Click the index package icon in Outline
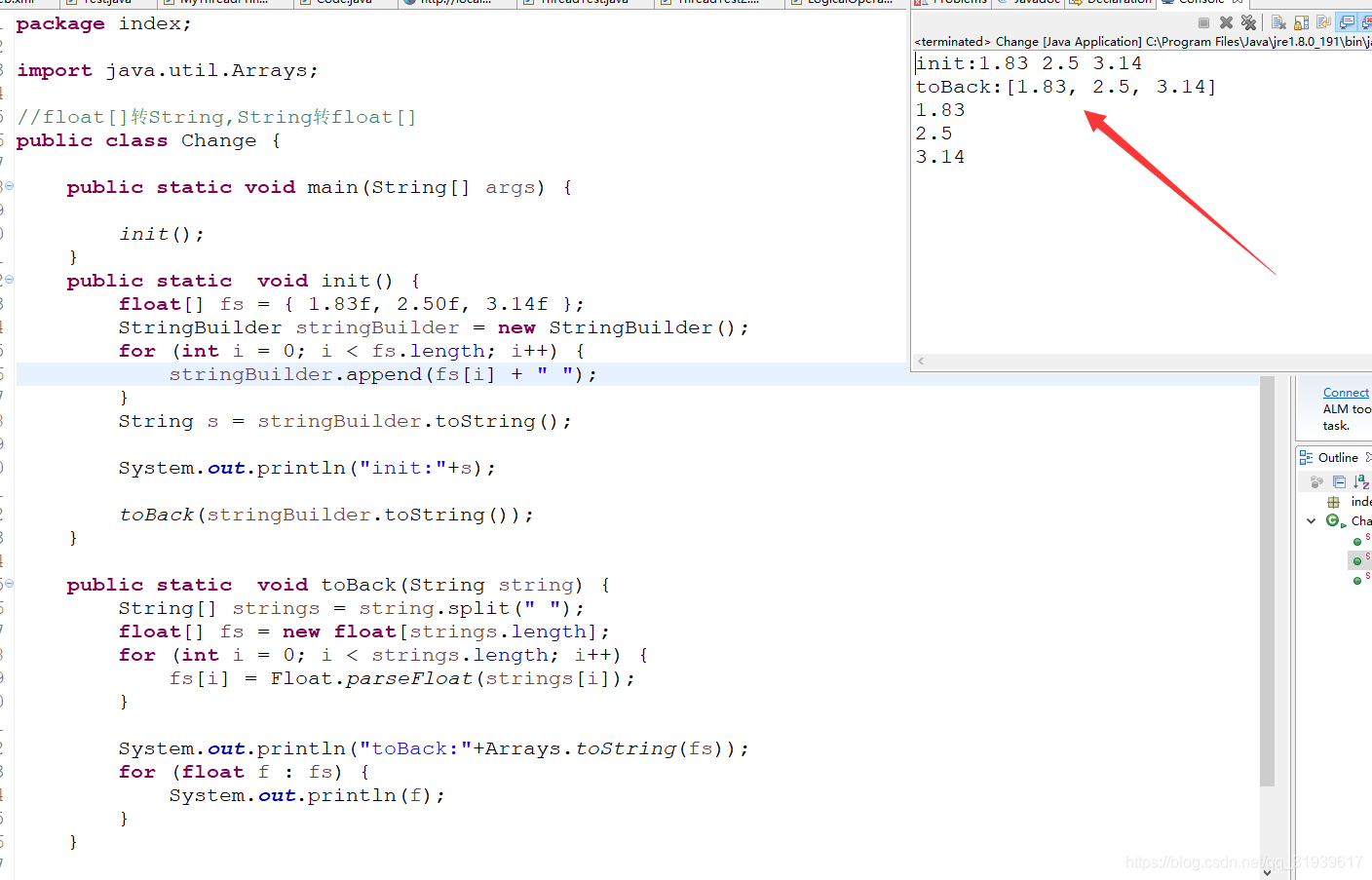 pyautogui.click(x=1334, y=502)
